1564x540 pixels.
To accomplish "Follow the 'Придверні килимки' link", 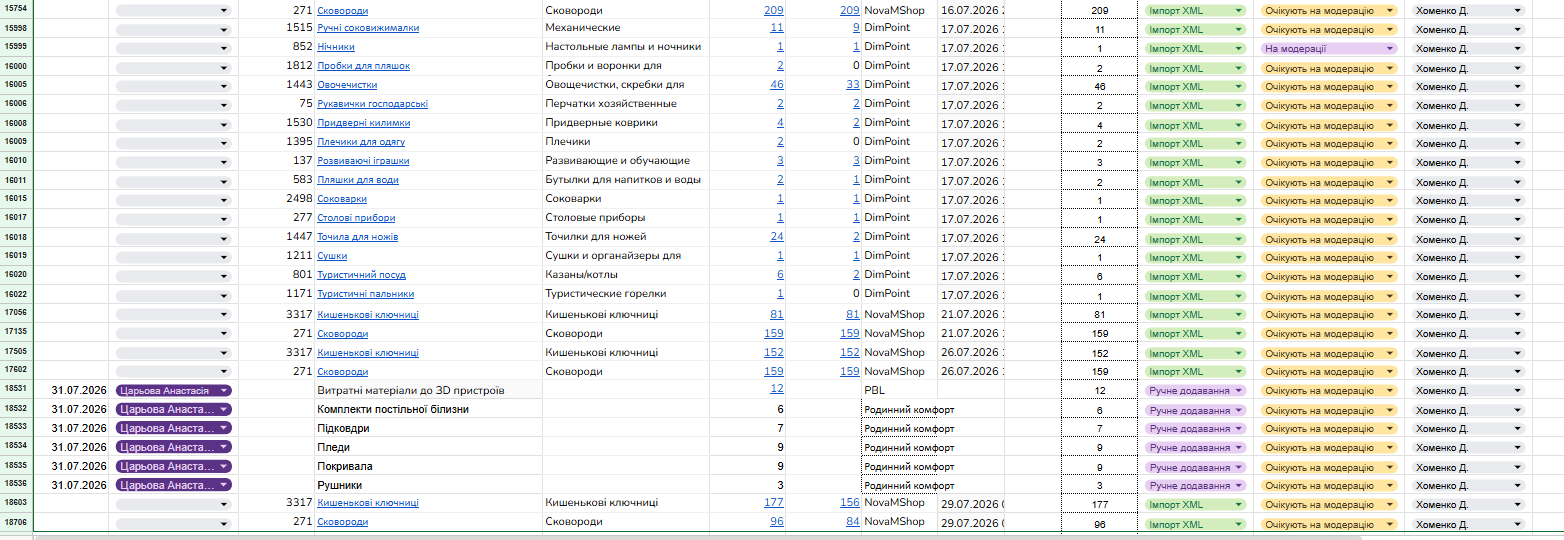I will (x=363, y=123).
